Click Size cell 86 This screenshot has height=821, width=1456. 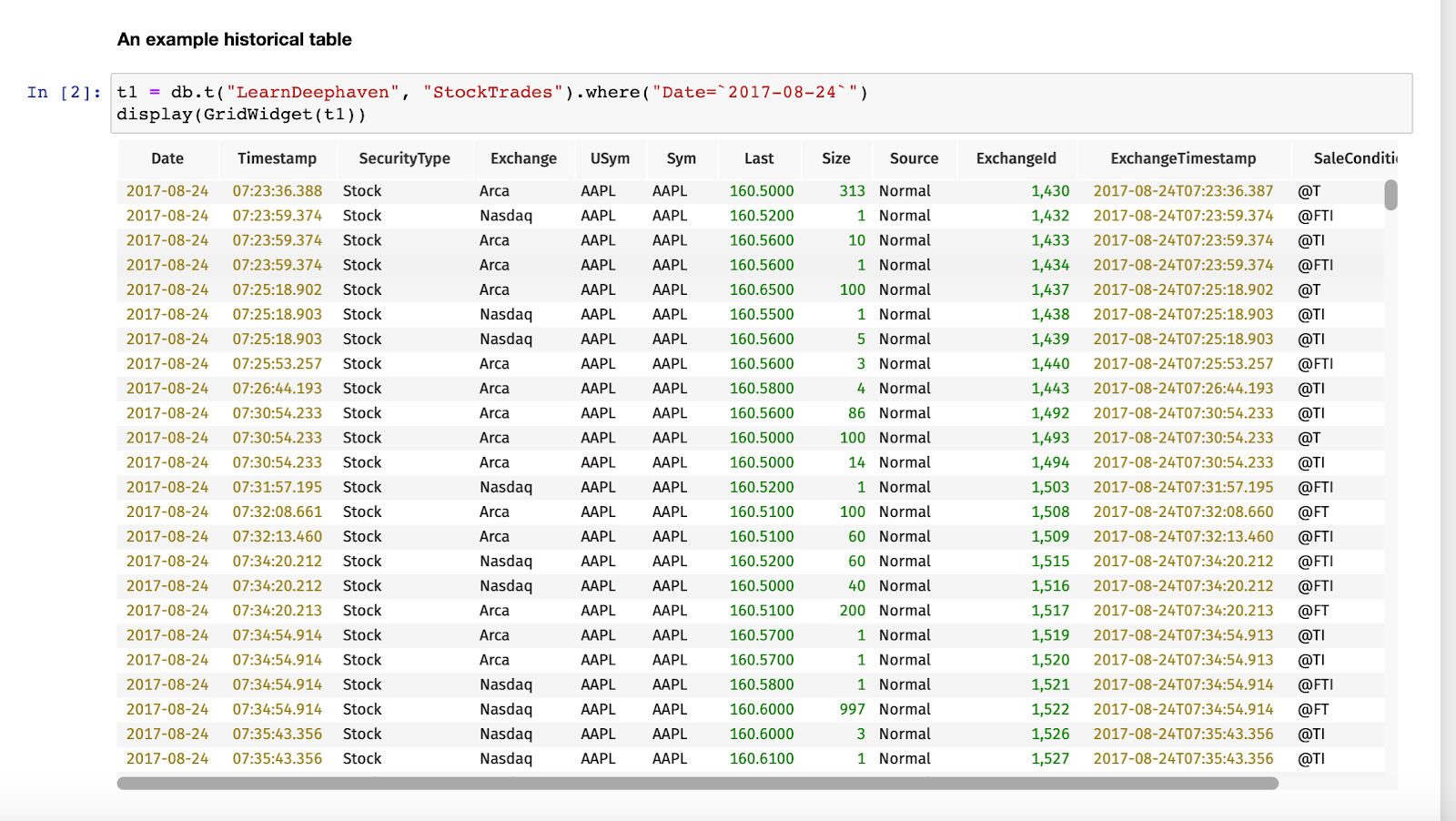[857, 413]
